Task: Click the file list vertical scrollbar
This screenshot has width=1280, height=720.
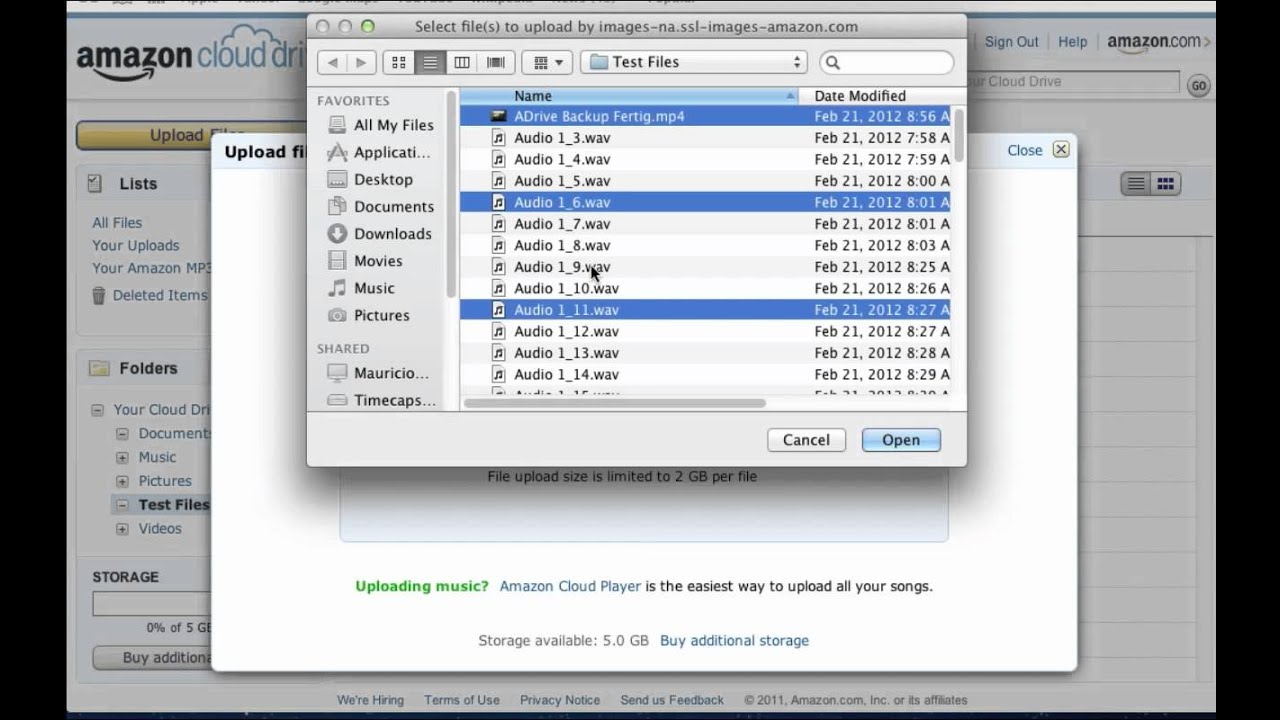Action: click(x=960, y=134)
